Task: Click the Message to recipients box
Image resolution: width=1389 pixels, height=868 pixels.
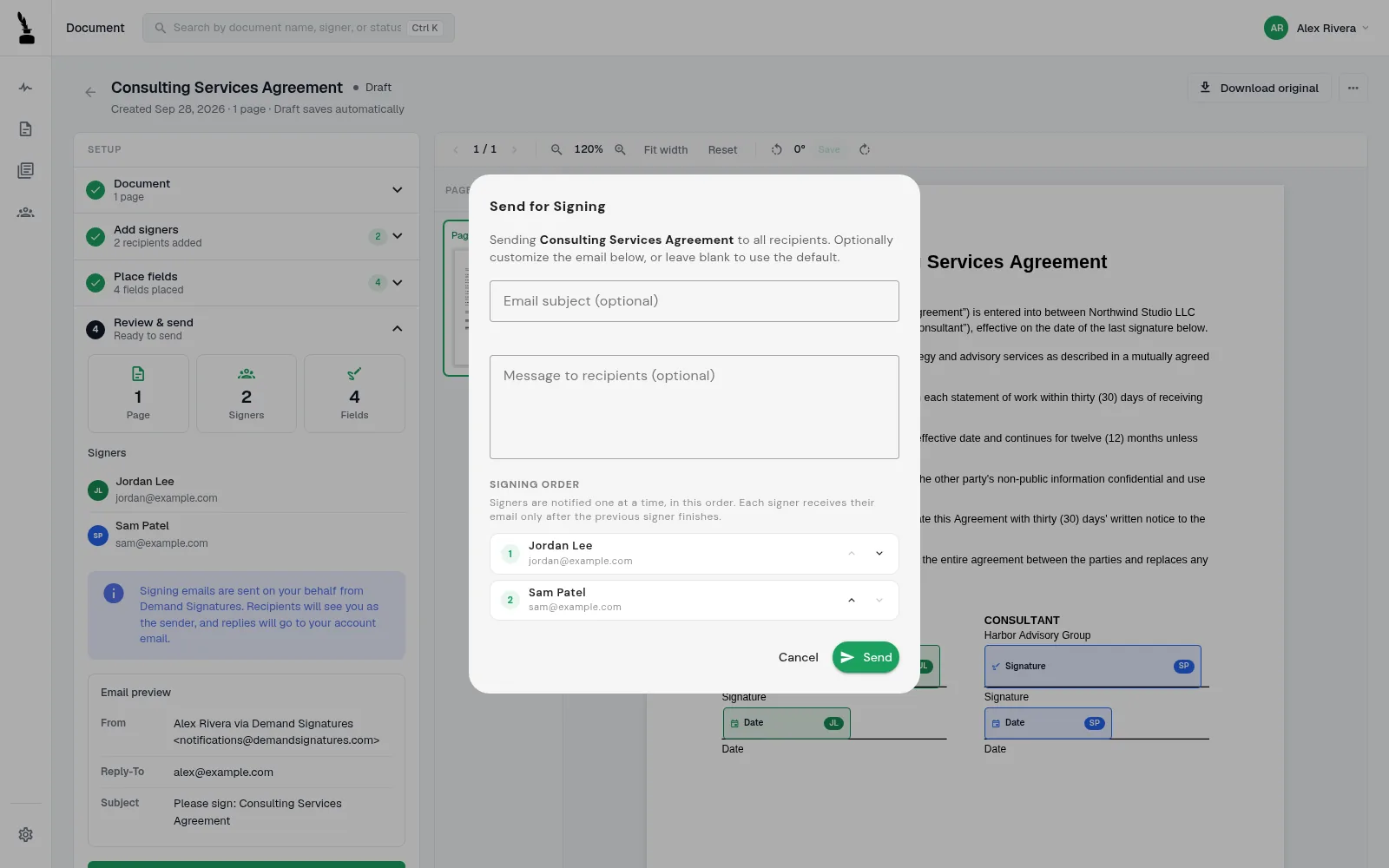Action: point(694,407)
